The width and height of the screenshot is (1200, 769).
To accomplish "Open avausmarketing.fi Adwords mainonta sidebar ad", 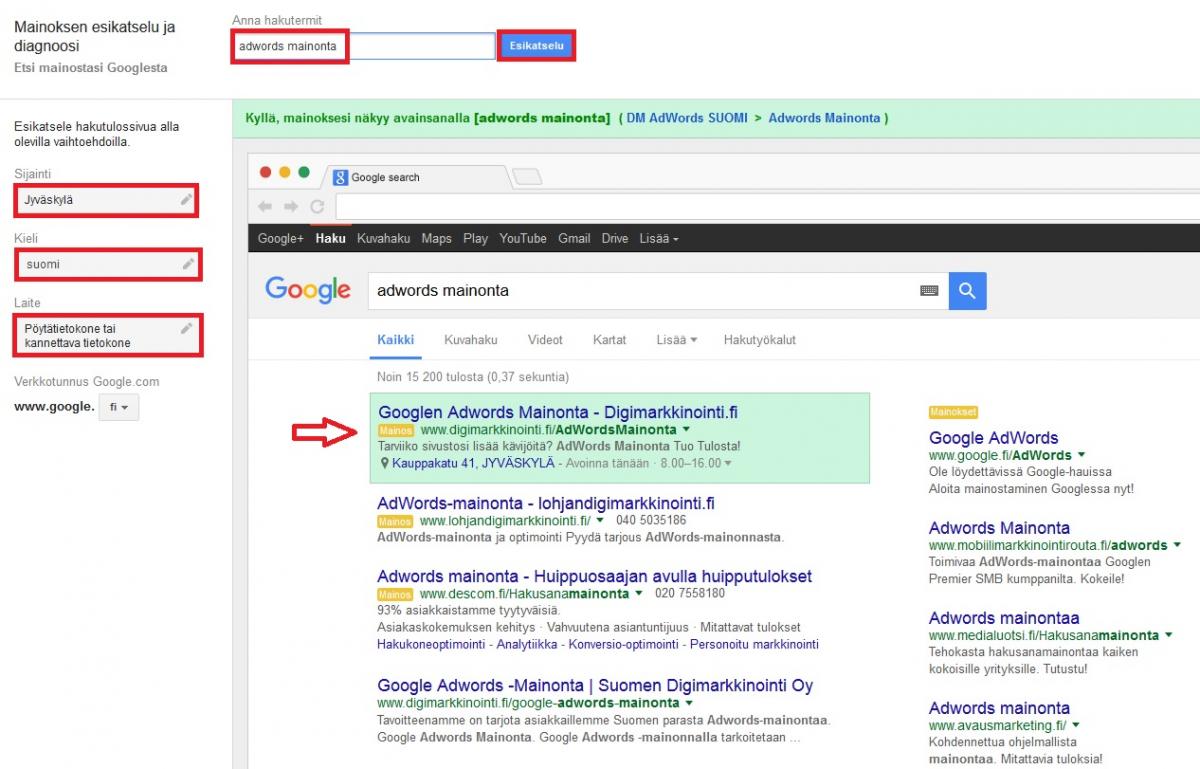I will 999,707.
